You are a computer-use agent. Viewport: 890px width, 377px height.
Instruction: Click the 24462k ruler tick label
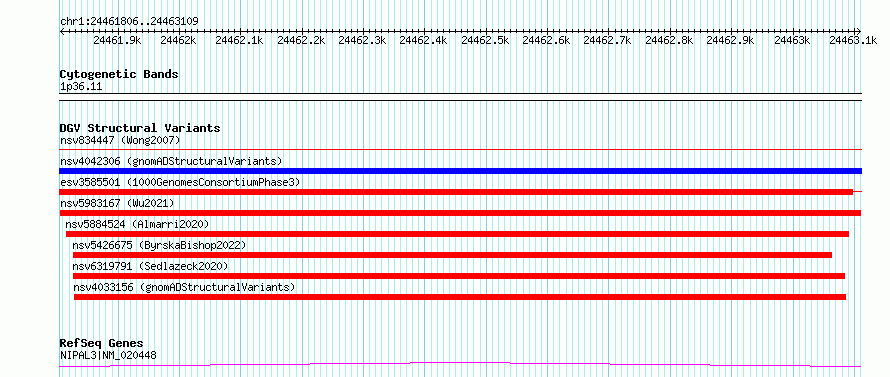(x=178, y=40)
